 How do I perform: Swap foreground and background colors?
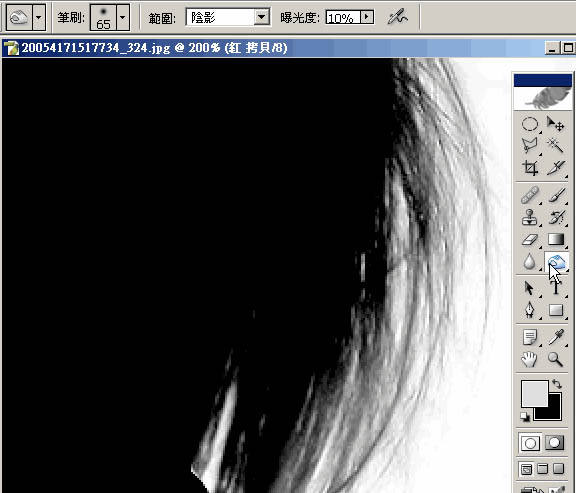point(557,384)
